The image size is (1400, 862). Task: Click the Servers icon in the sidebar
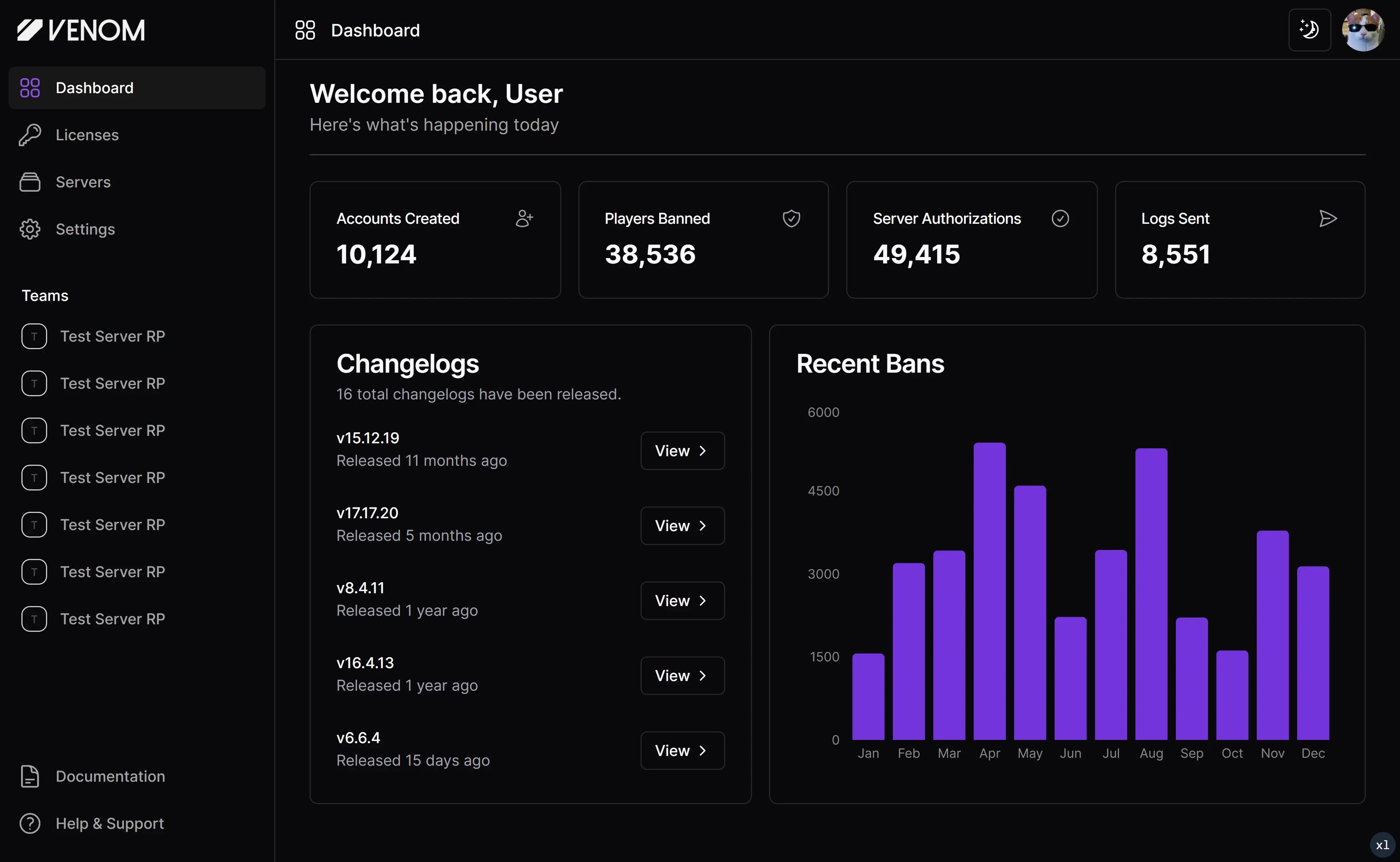[30, 182]
